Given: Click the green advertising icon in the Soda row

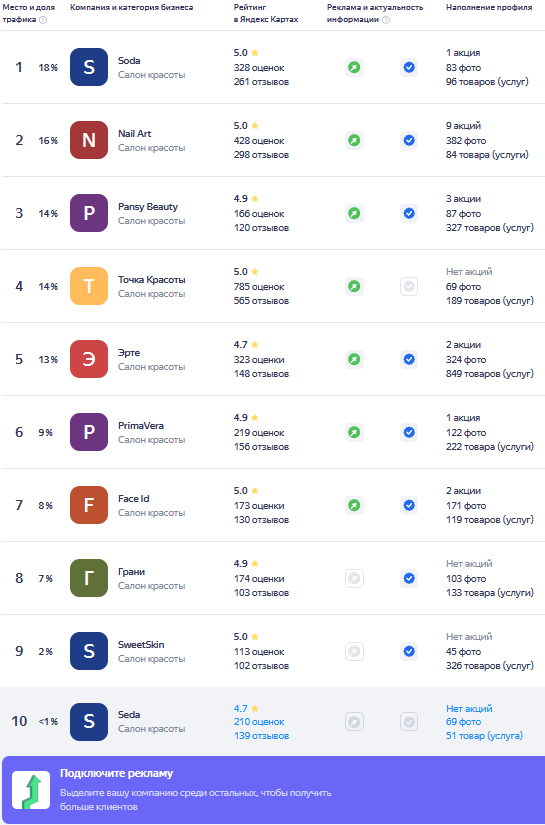Looking at the screenshot, I should (355, 67).
